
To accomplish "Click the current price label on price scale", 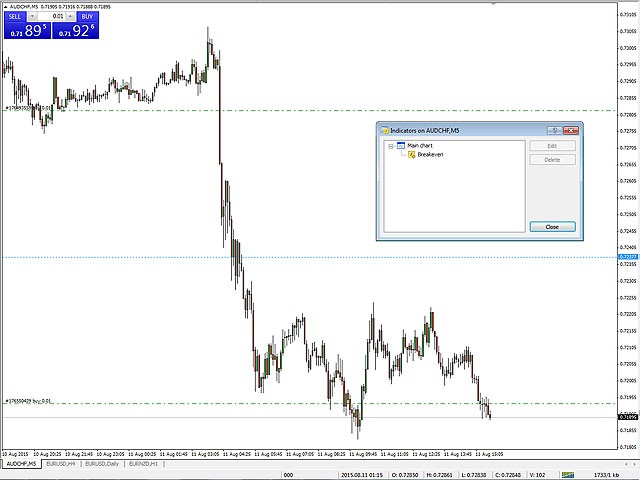I will click(628, 417).
